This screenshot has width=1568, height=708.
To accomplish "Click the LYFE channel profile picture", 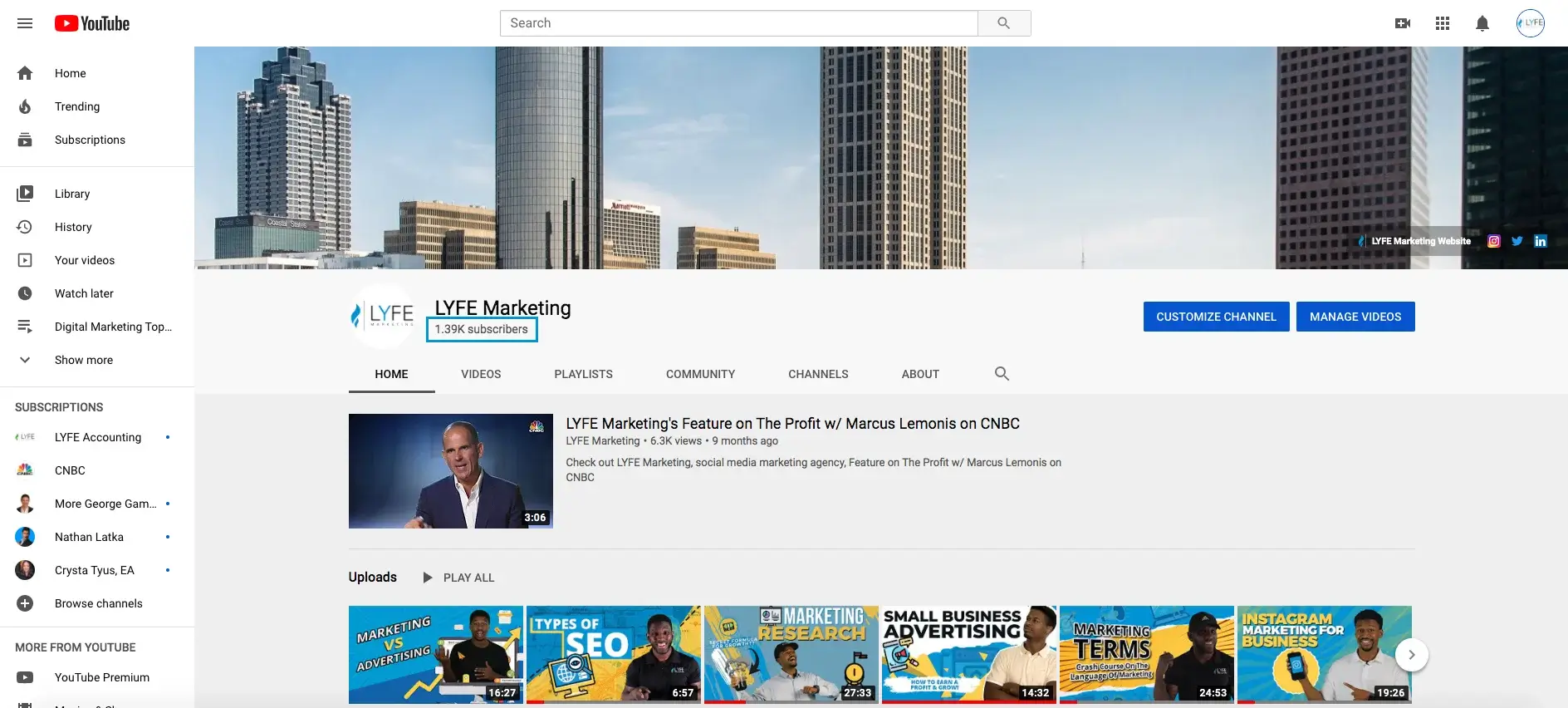I will 382,316.
